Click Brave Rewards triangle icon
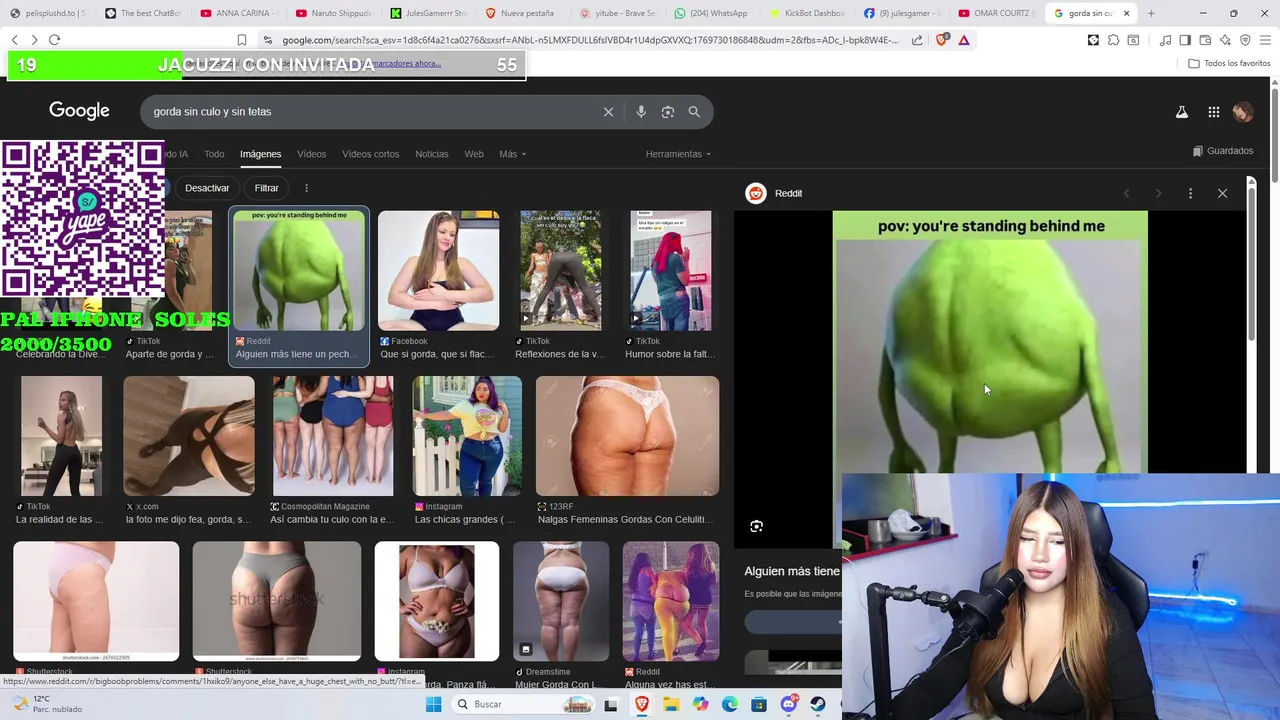The image size is (1280, 720). (963, 40)
